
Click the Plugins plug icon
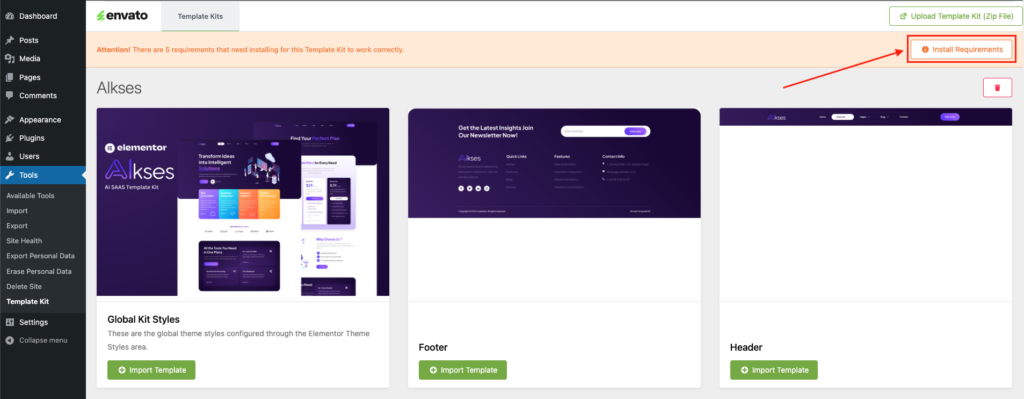pos(10,138)
